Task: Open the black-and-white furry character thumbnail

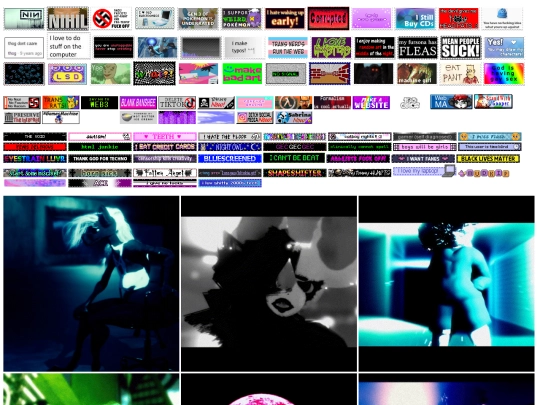Action: tap(269, 284)
